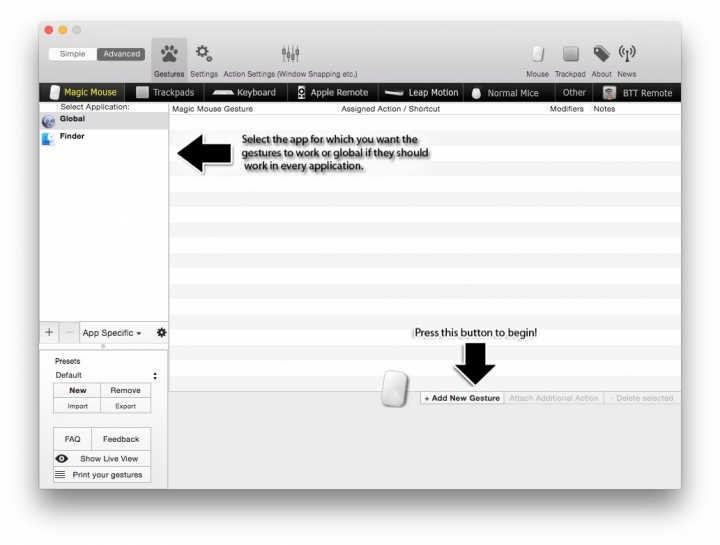Click the Magic Mouse image near Add Gesture
720x545 pixels.
[x=395, y=388]
